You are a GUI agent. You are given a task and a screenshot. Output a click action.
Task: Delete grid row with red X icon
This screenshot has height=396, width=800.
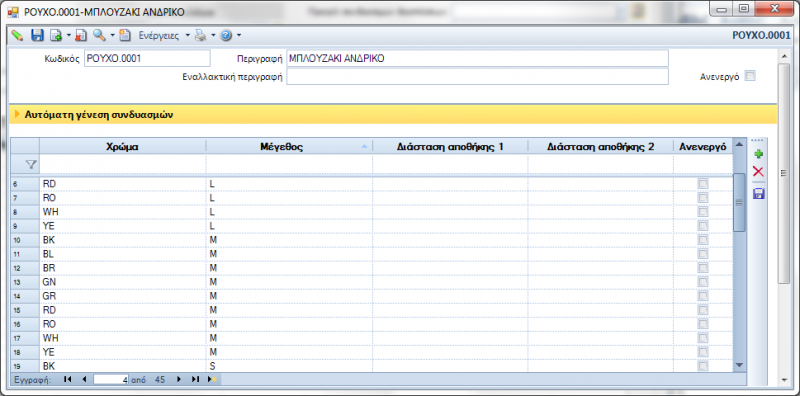click(x=759, y=171)
